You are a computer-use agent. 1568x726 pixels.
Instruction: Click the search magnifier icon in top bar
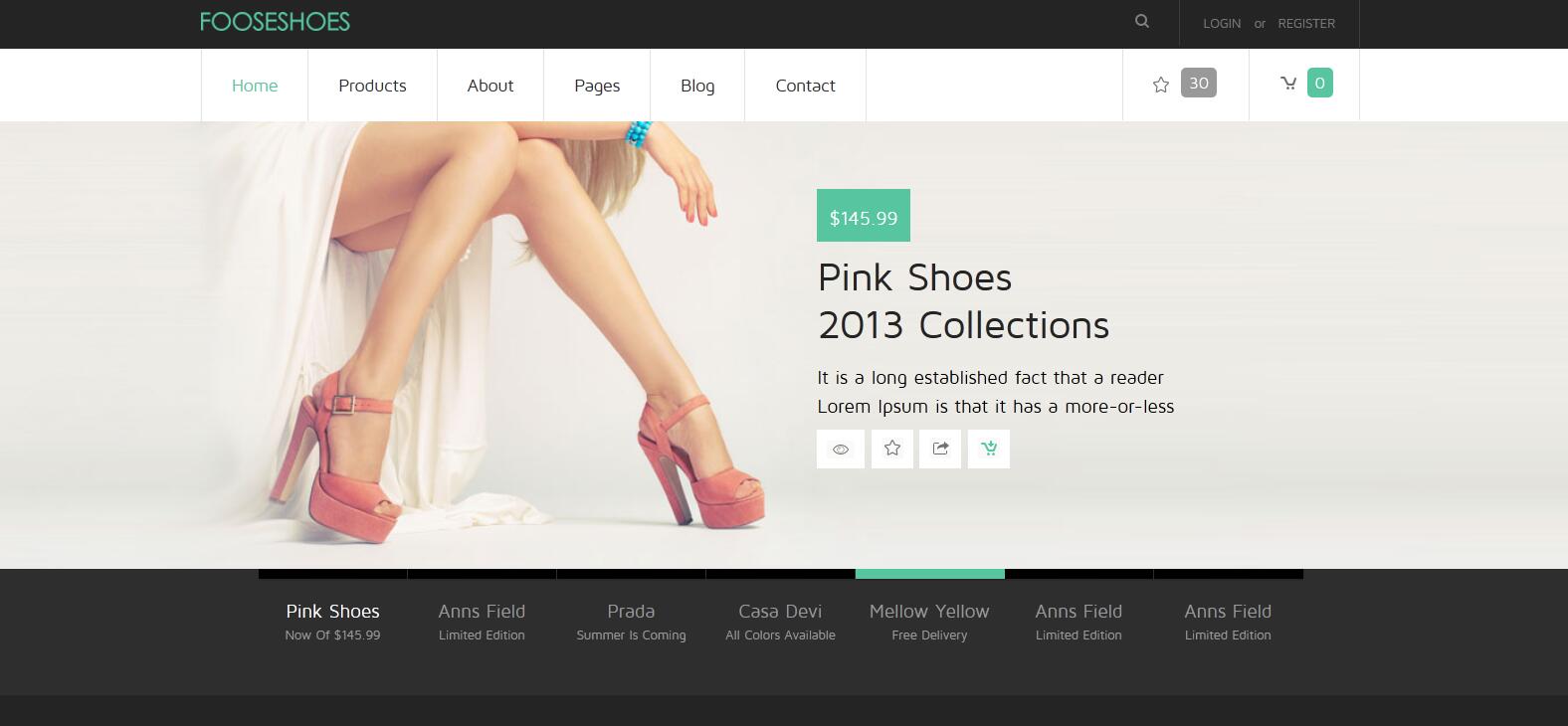(x=1142, y=21)
